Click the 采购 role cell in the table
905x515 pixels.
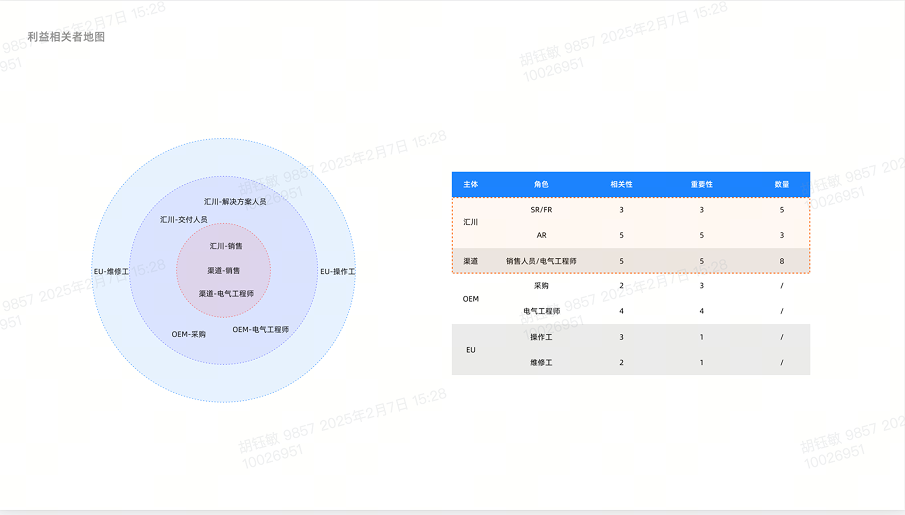(x=541, y=286)
